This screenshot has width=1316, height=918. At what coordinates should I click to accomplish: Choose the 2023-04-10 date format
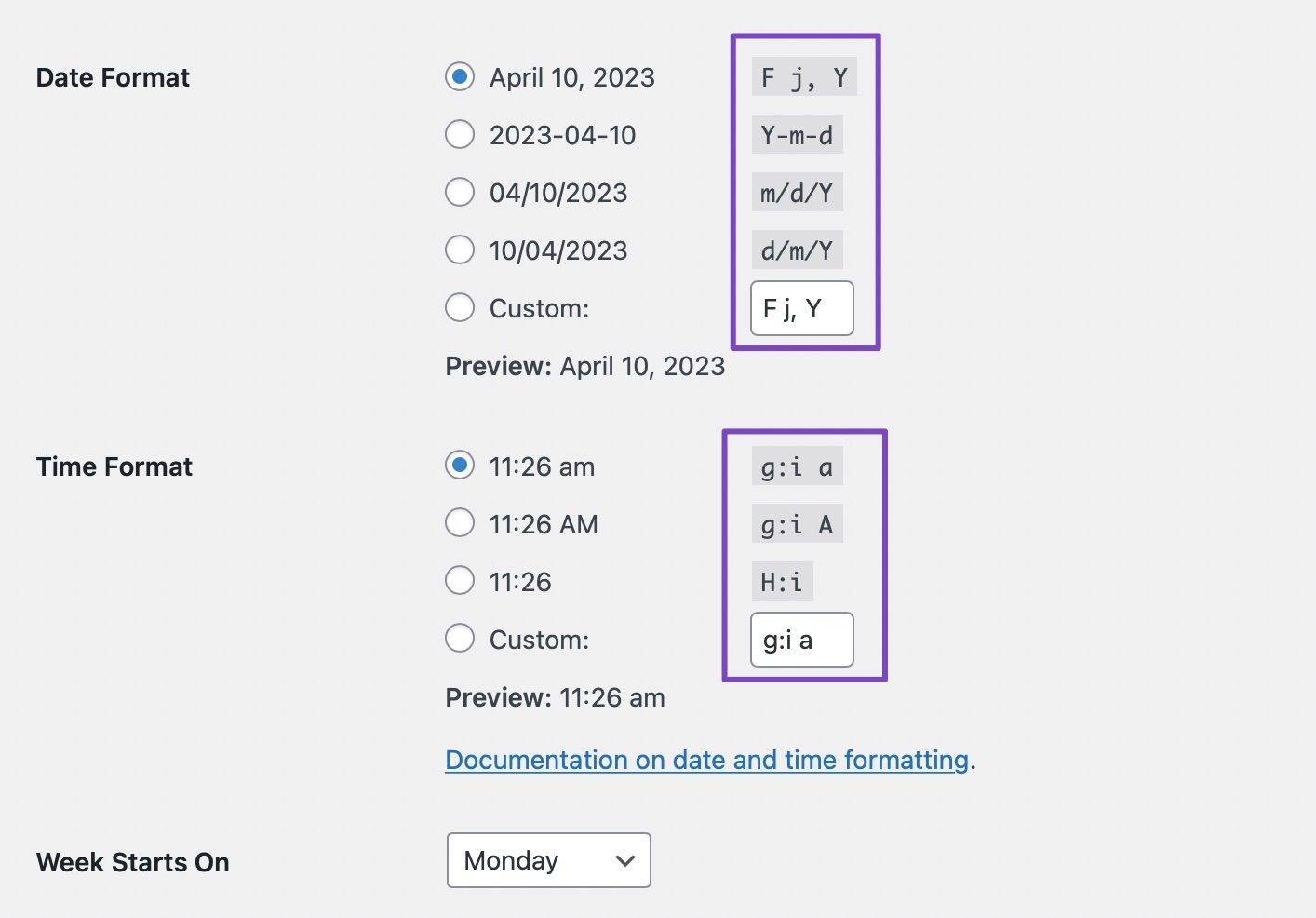[460, 135]
